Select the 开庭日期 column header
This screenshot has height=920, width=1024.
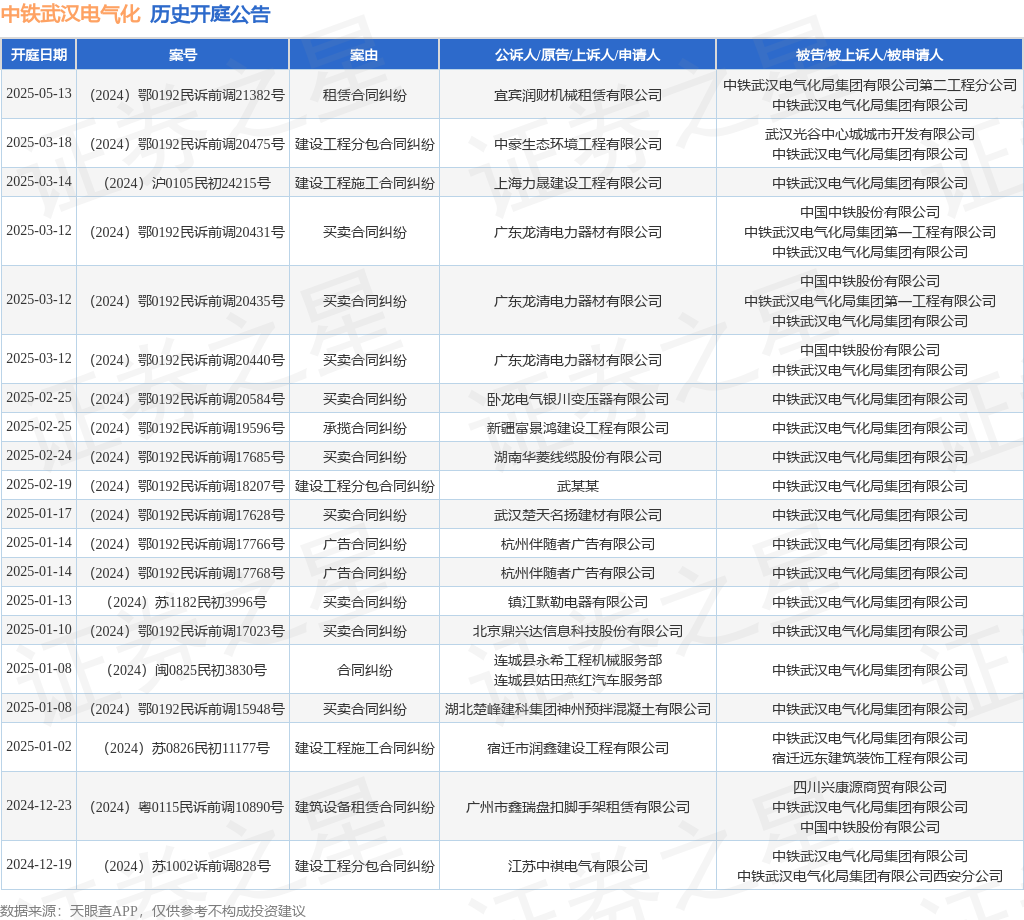click(x=39, y=55)
